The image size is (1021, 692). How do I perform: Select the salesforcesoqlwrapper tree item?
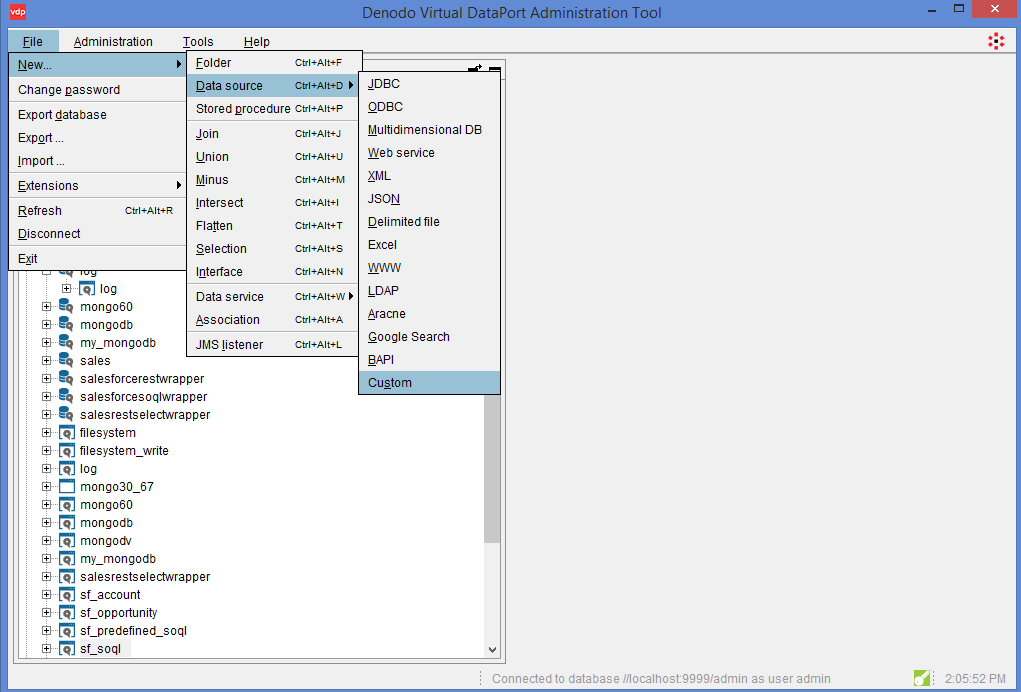click(143, 396)
